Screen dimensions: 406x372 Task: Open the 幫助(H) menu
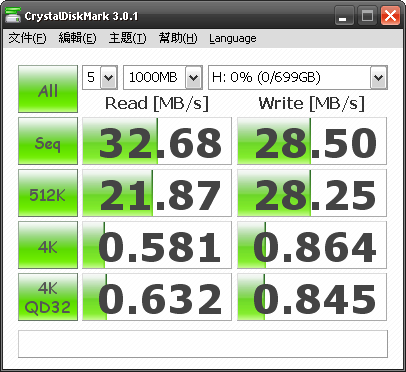178,38
